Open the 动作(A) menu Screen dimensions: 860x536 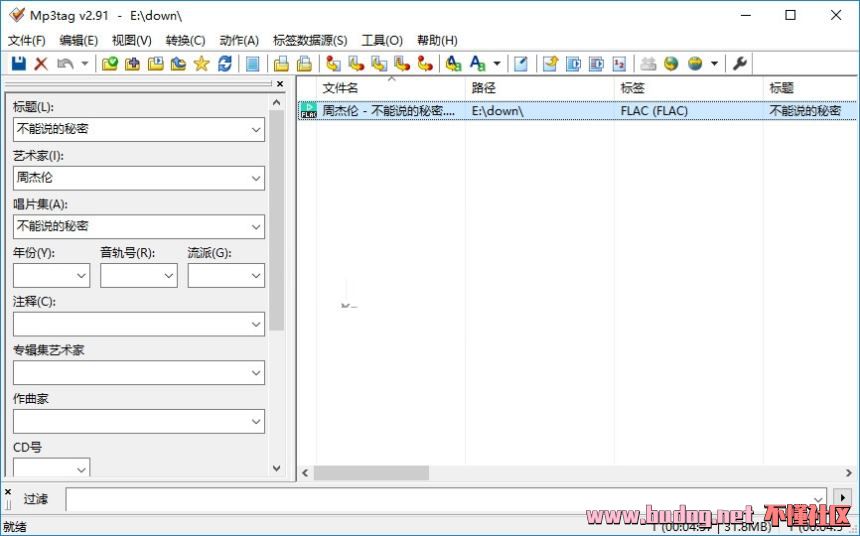pos(239,40)
